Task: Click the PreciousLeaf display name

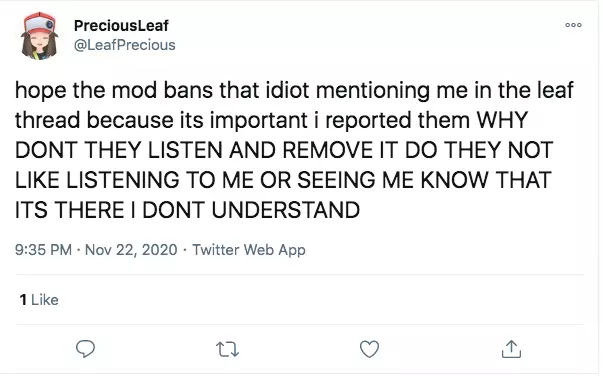Action: 121,25
